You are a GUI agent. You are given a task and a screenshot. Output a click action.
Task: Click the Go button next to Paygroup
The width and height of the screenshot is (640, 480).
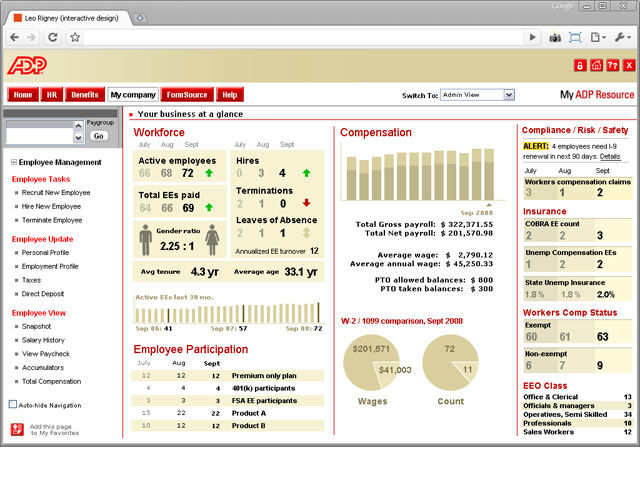pyautogui.click(x=98, y=136)
